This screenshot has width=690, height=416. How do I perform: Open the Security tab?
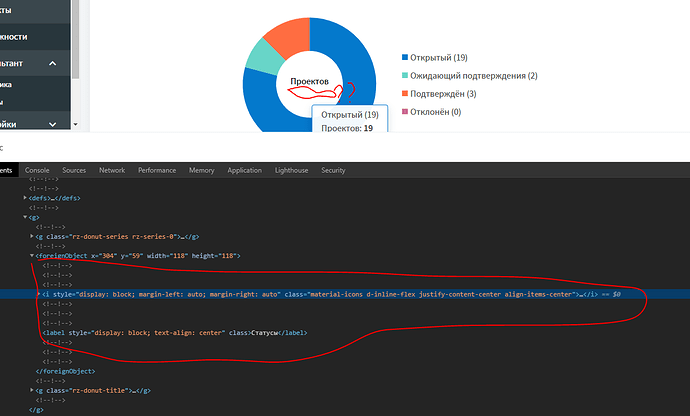333,170
